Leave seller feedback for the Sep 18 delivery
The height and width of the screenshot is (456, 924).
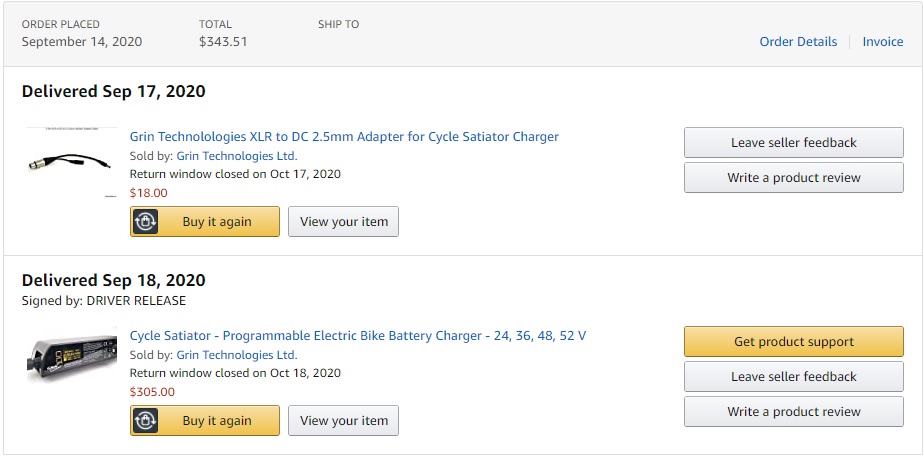[794, 376]
